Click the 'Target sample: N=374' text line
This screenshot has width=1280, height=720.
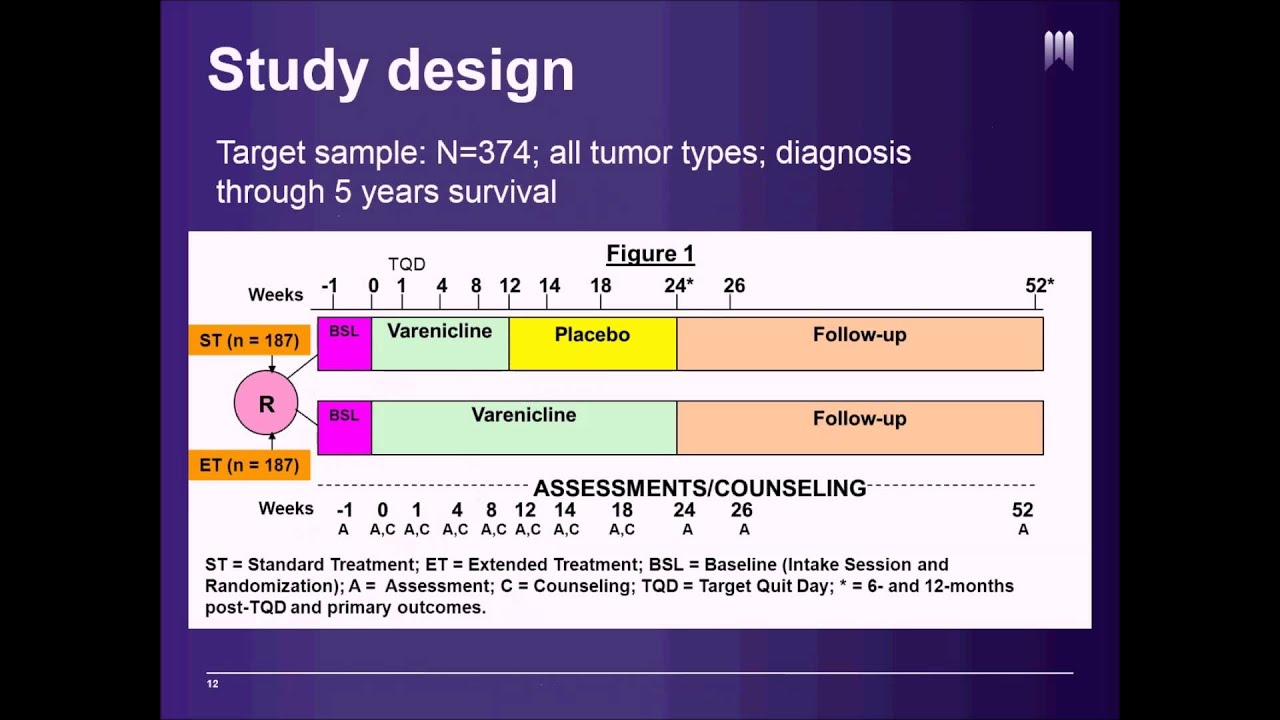pyautogui.click(x=563, y=153)
